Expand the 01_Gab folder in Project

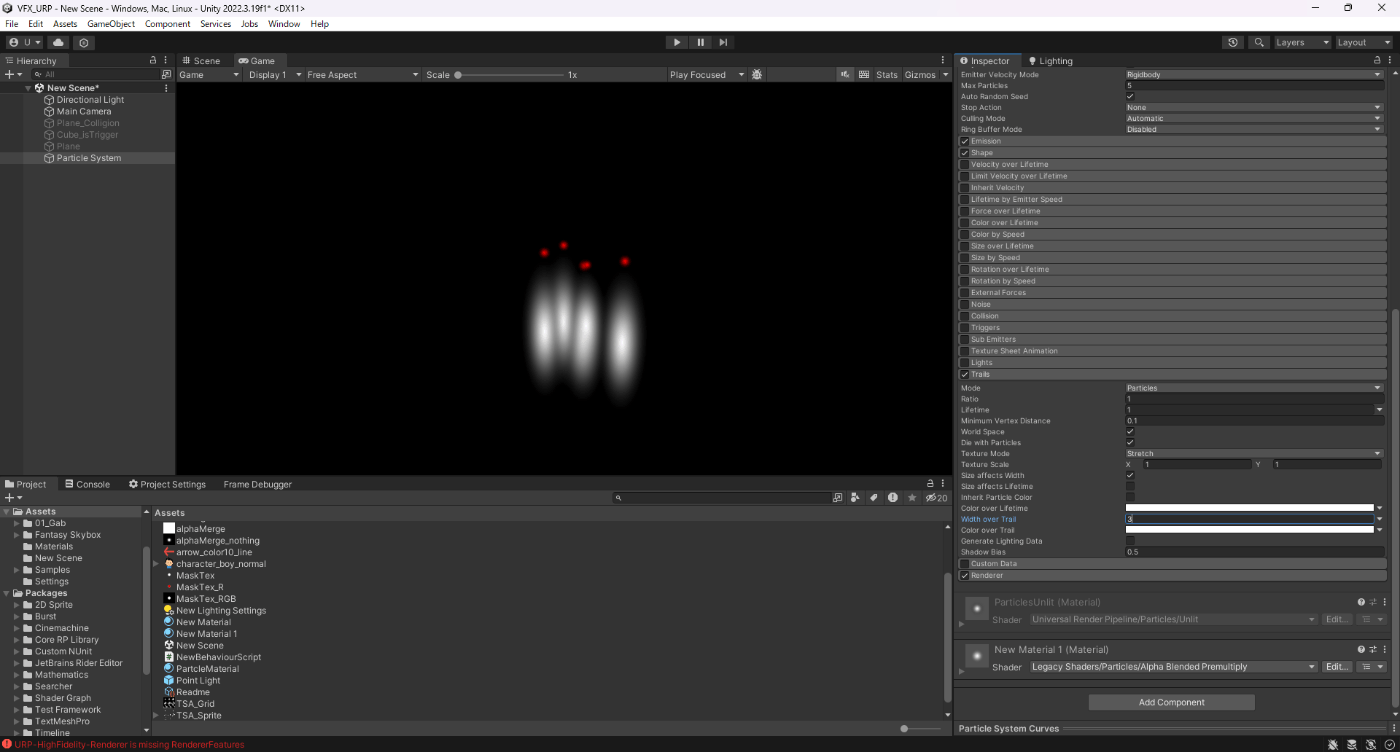click(x=18, y=523)
